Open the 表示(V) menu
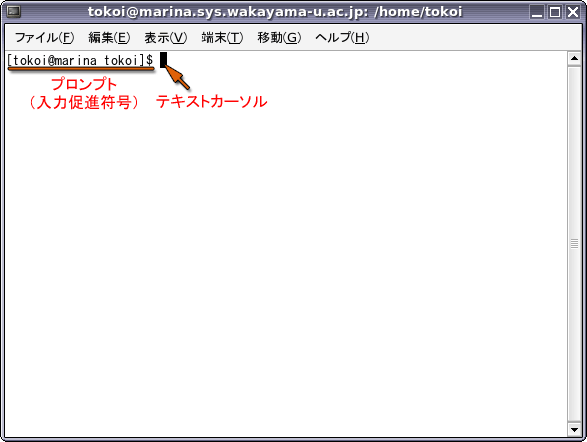The height and width of the screenshot is (442, 587). point(165,37)
